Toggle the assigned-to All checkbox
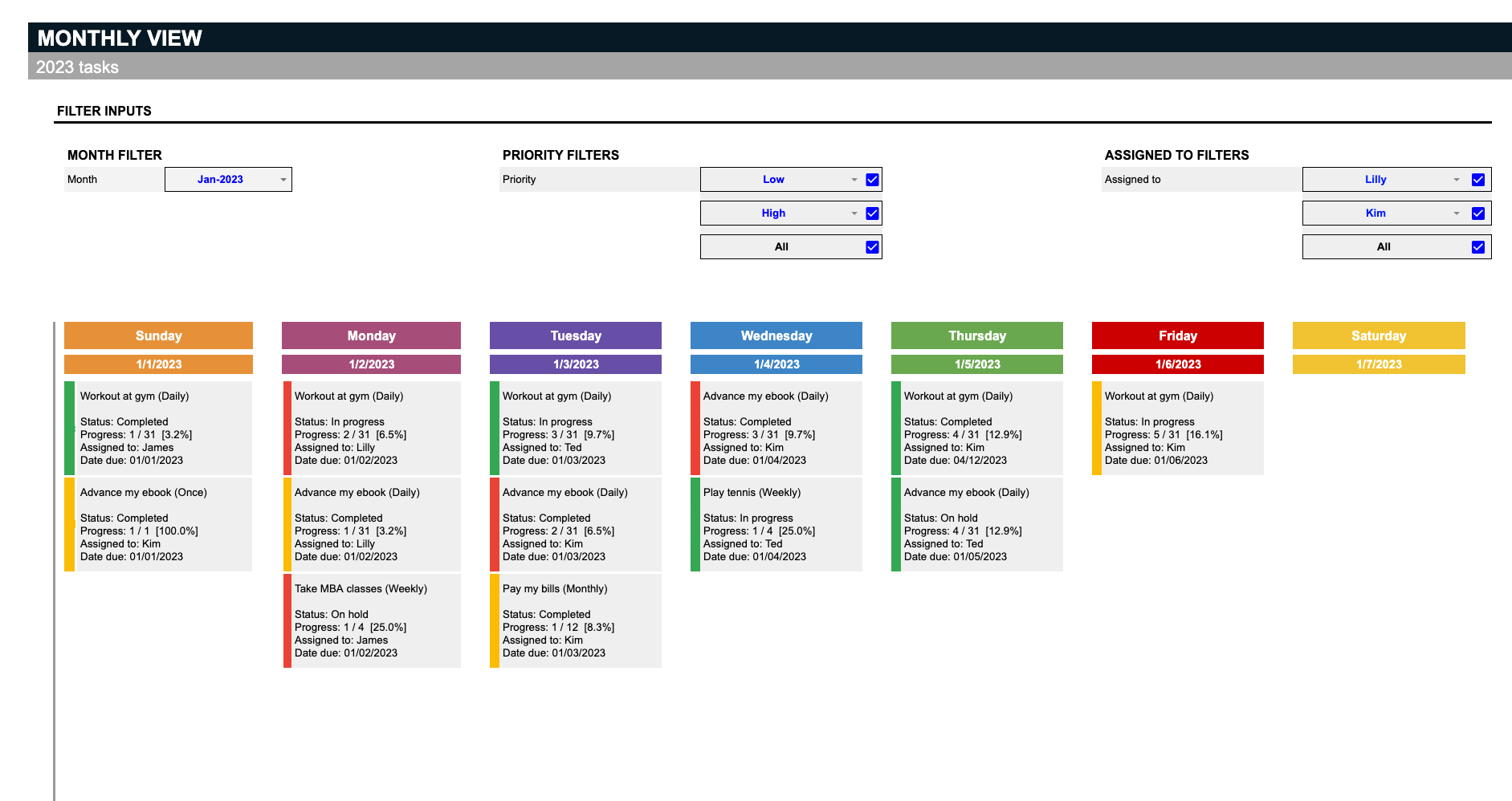Screen dimensions: 1512x801 point(1477,247)
